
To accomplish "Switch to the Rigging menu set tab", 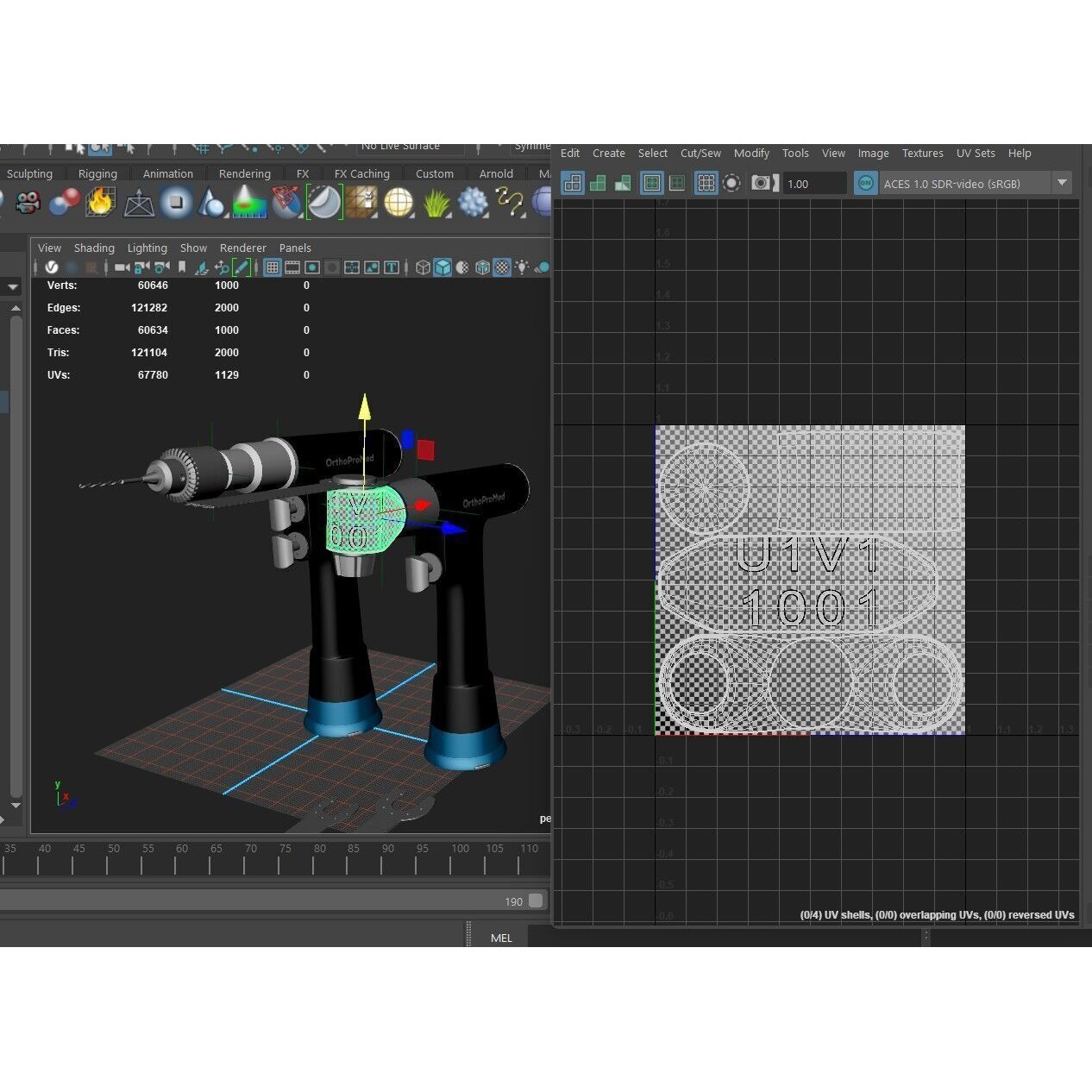I will pos(97,173).
